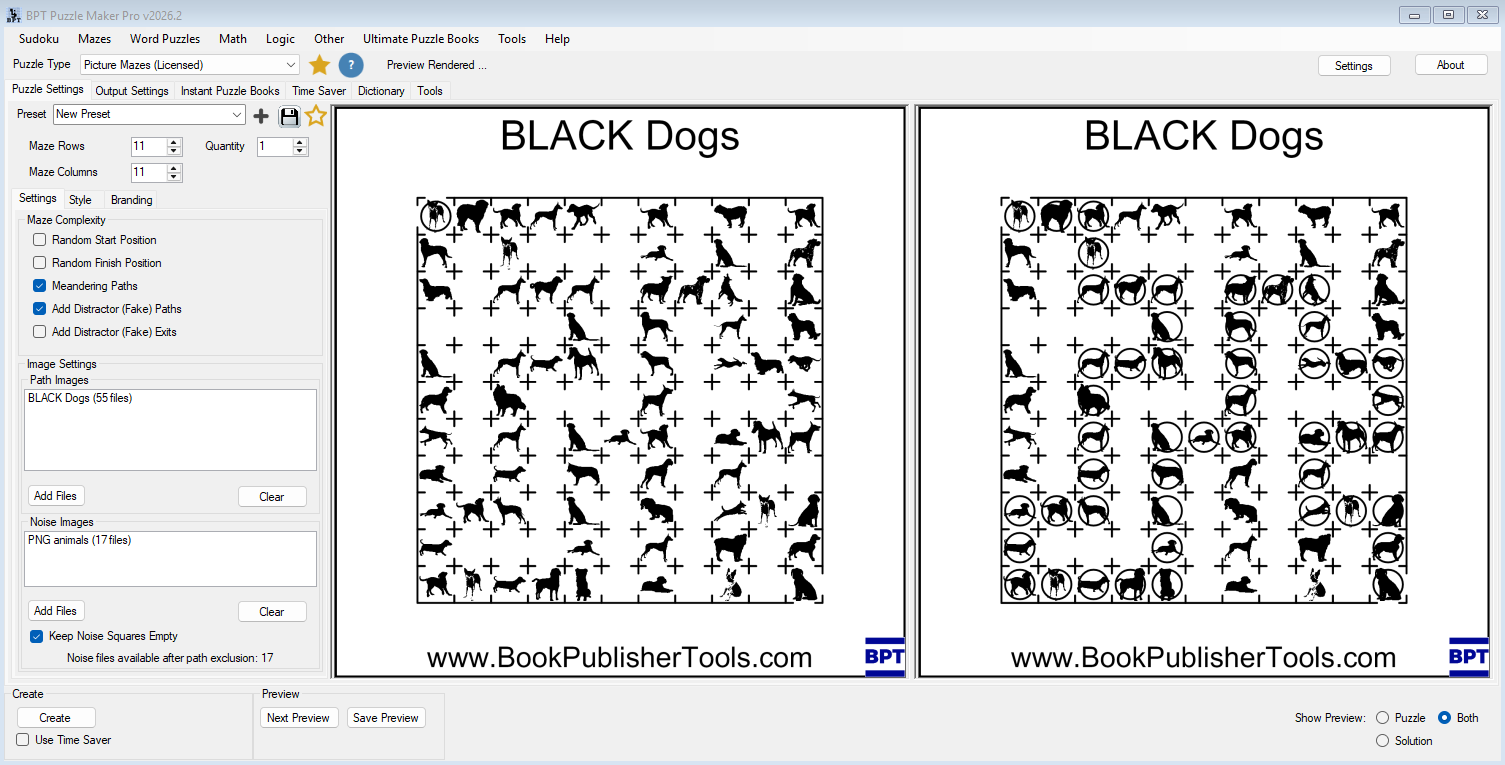Select the Puzzle preview radio button
Image resolution: width=1505 pixels, height=765 pixels.
point(1382,718)
